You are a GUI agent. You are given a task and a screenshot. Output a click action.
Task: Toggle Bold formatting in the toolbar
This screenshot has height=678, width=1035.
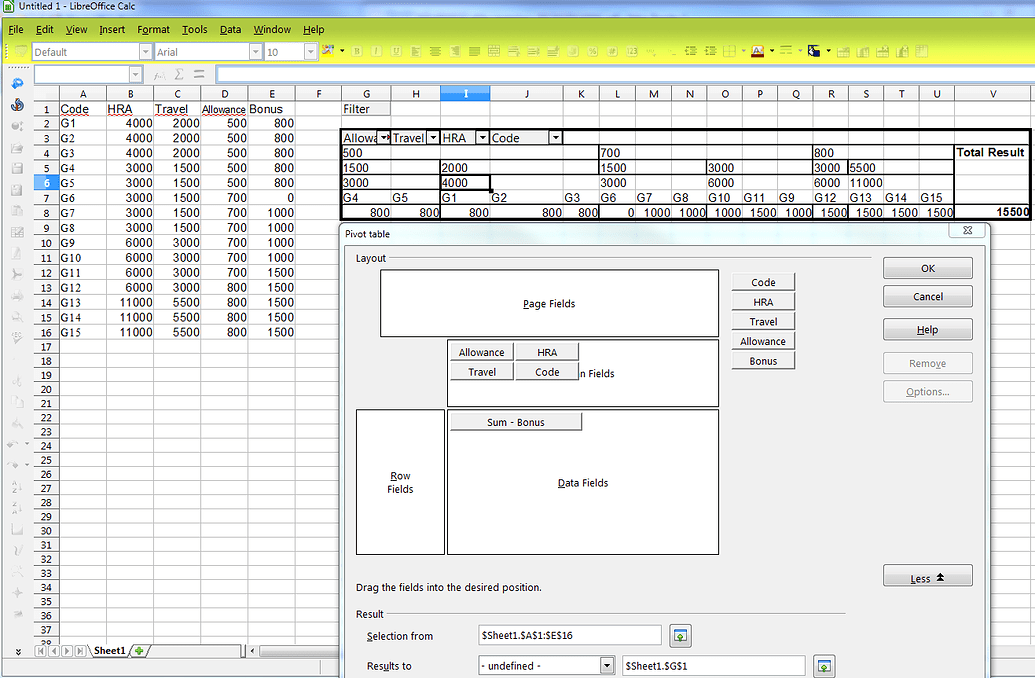(354, 51)
